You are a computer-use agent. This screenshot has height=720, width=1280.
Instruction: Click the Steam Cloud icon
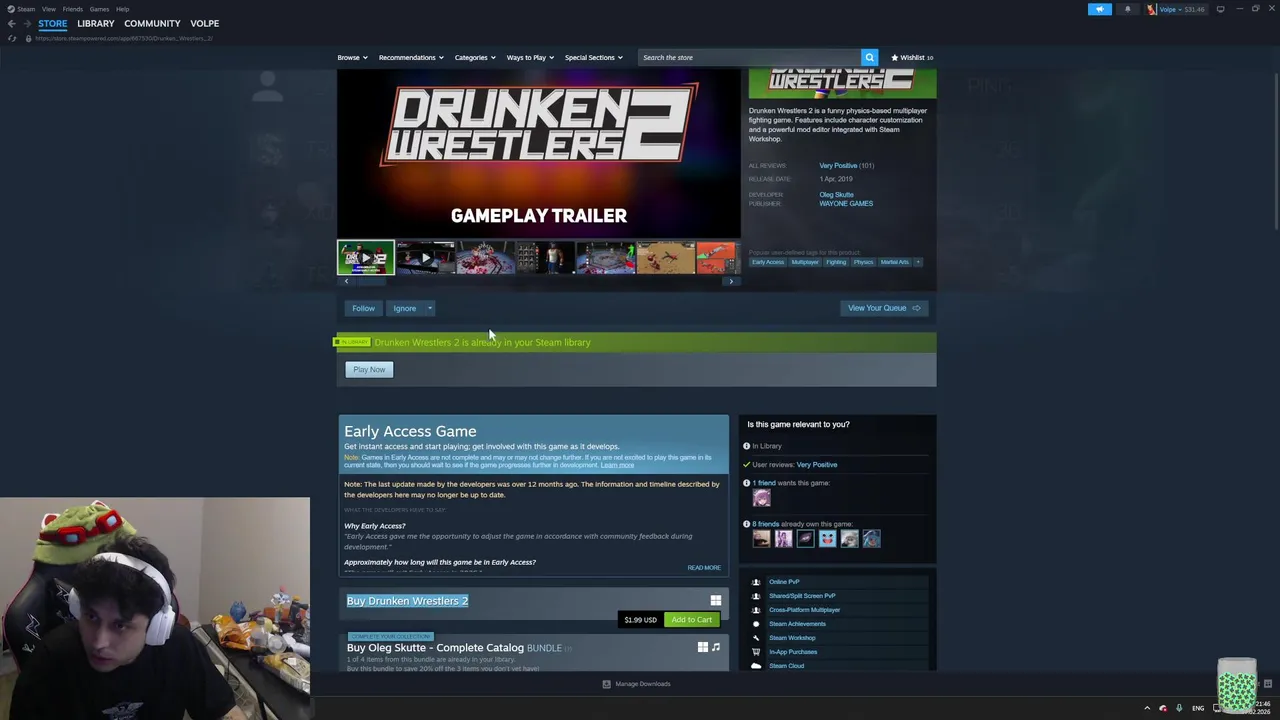pos(756,666)
